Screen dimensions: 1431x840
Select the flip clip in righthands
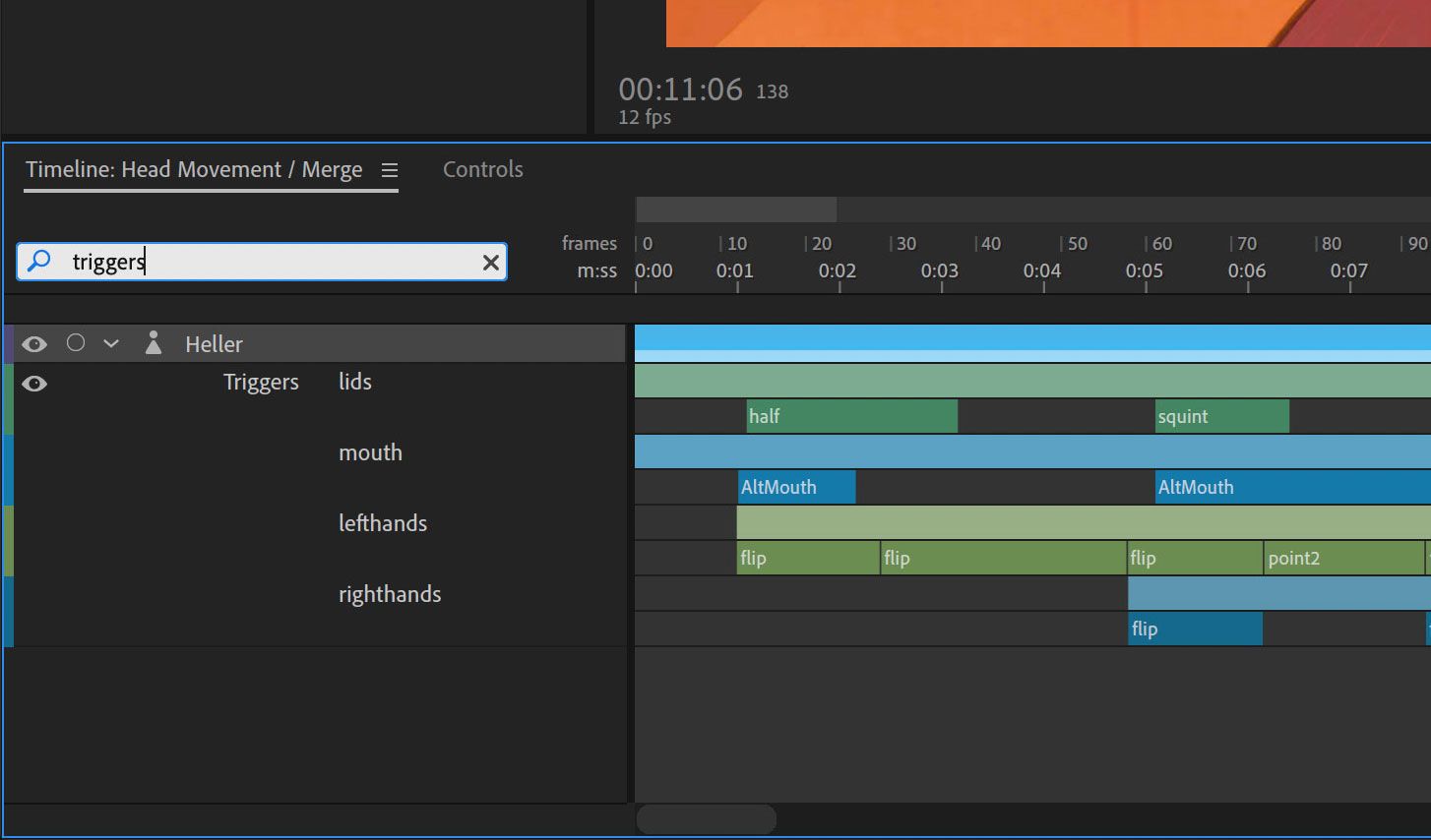(1194, 629)
